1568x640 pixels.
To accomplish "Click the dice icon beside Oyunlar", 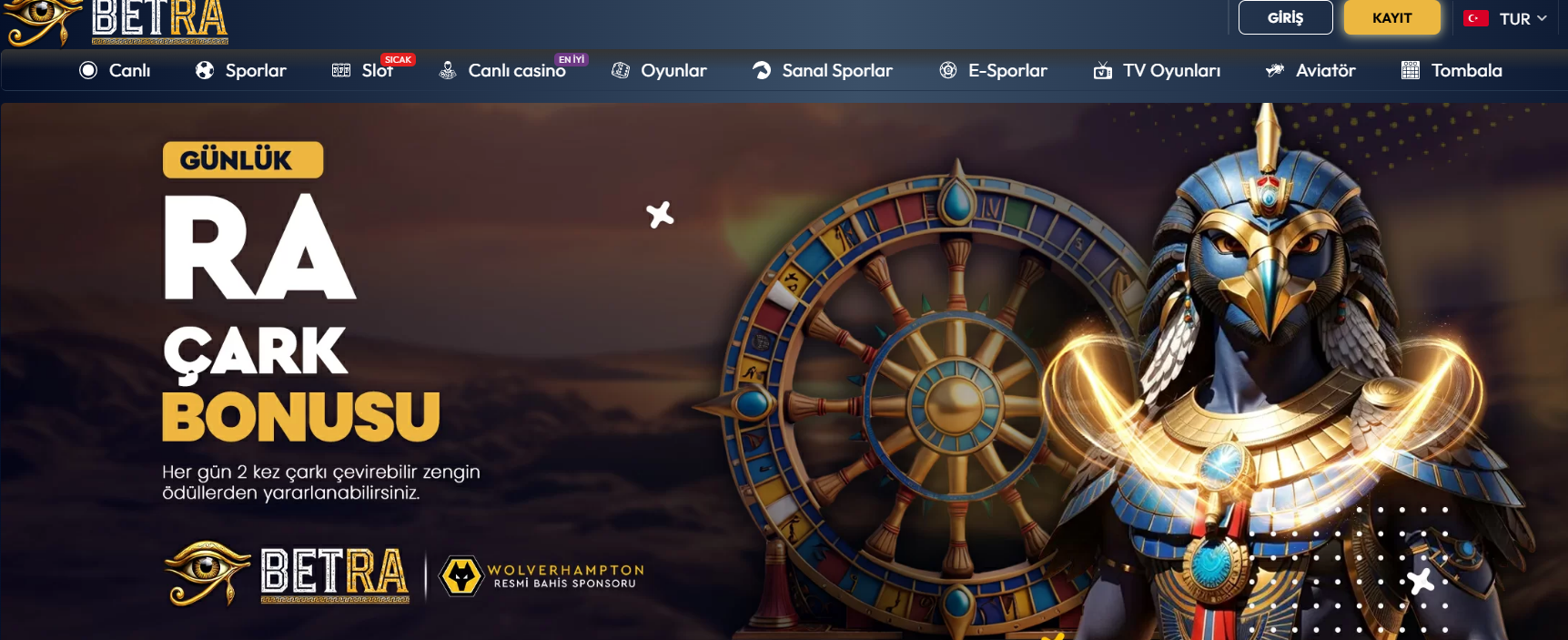I will pyautogui.click(x=621, y=70).
